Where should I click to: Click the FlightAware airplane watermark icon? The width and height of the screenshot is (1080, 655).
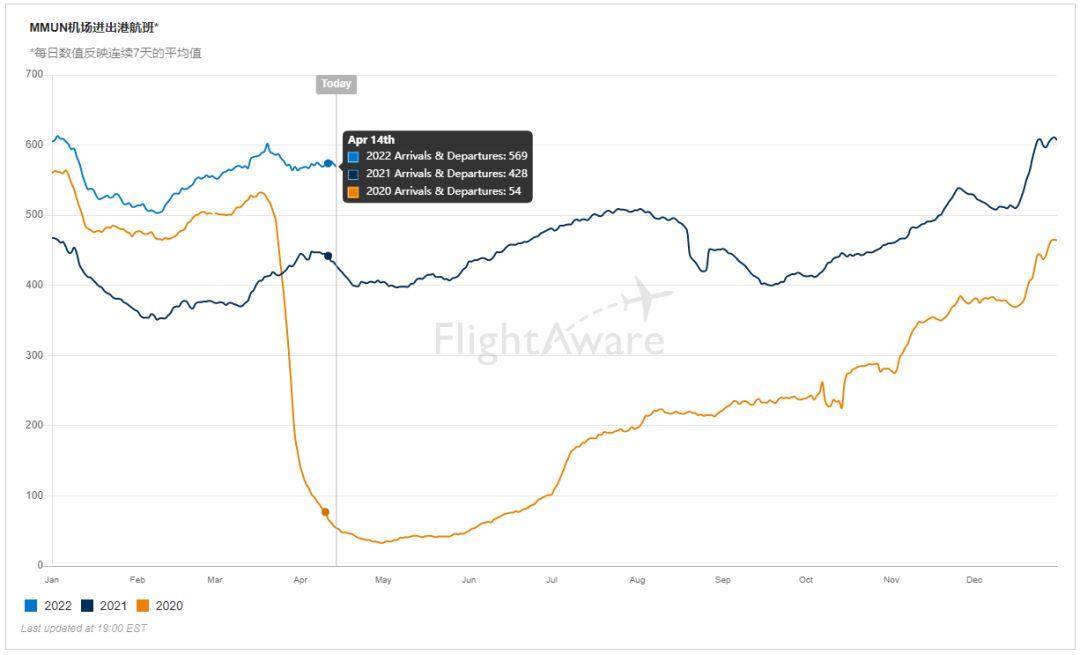point(645,299)
